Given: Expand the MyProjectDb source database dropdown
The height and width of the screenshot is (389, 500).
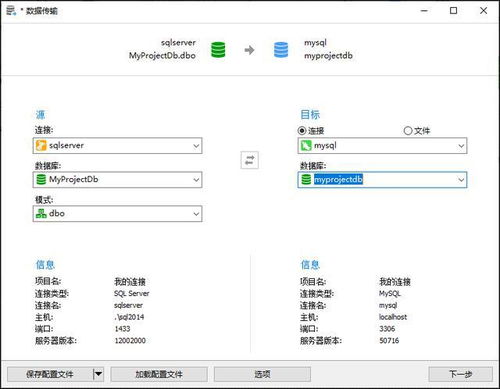Looking at the screenshot, I should 196,180.
